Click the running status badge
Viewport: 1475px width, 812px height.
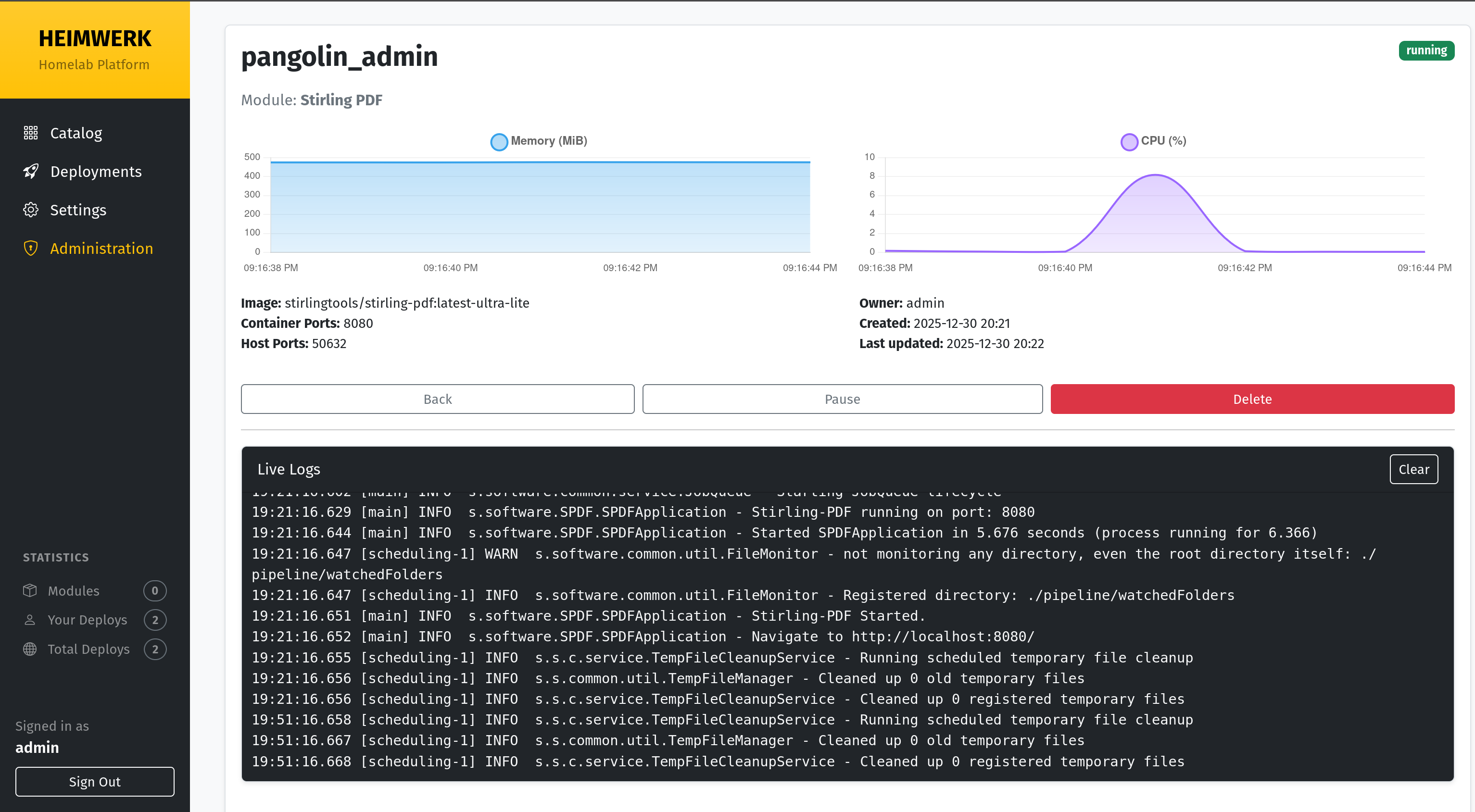[1426, 50]
